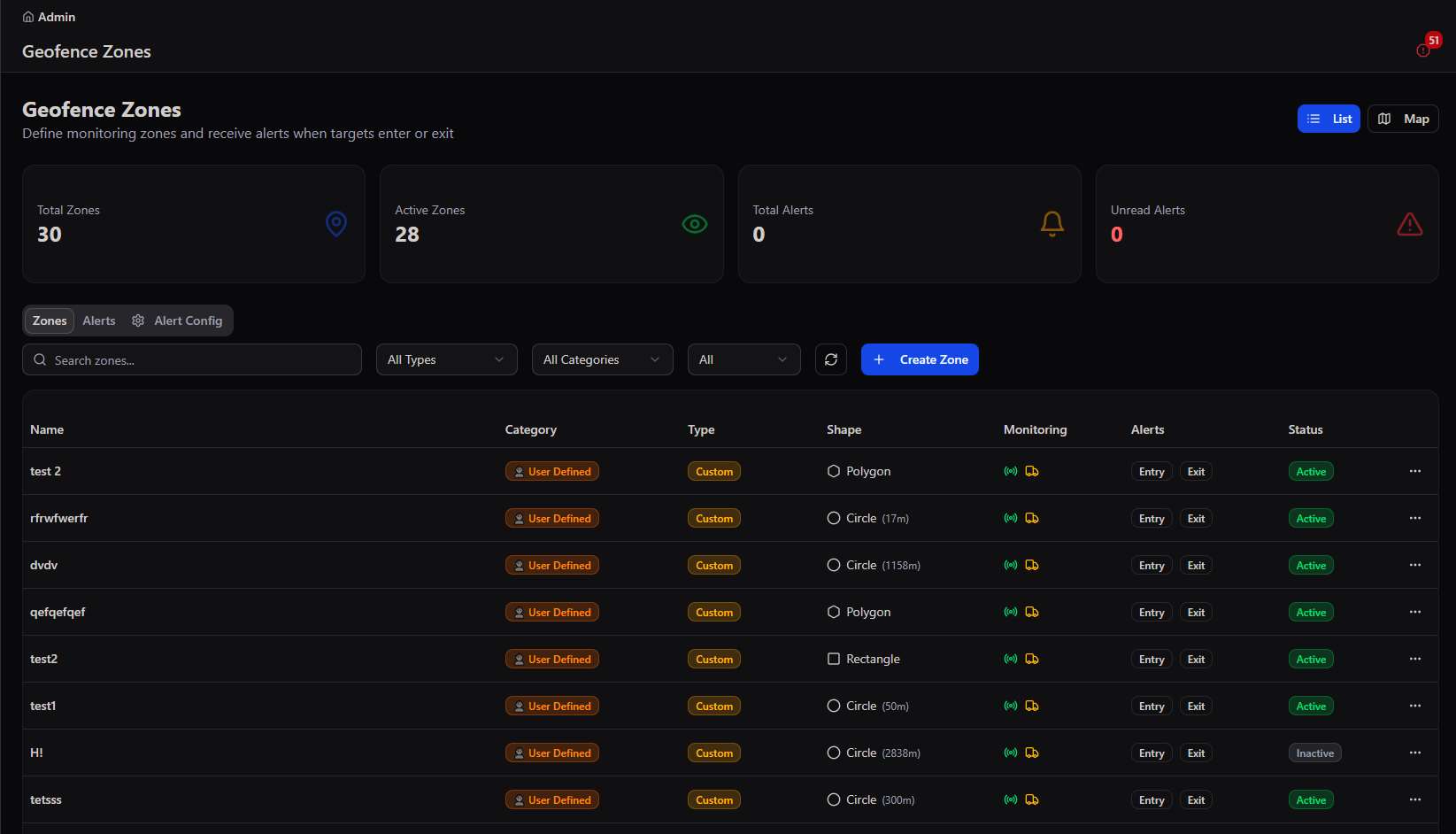This screenshot has width=1456, height=834.
Task: Click the Custom type badge for dvdv
Action: pyautogui.click(x=714, y=566)
